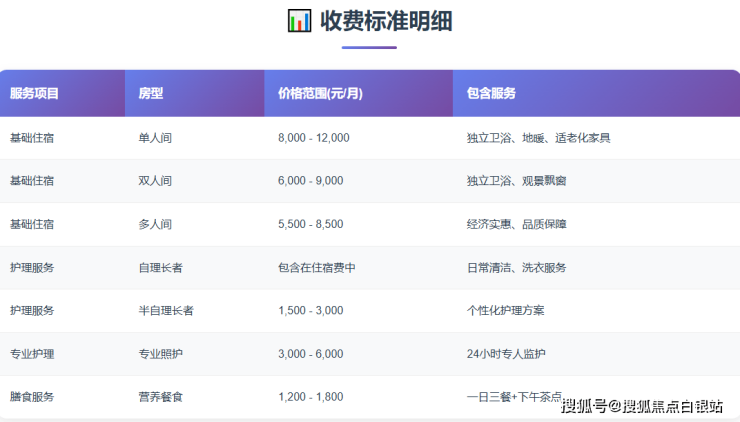
Task: Click the 营养餐食 cell
Action: click(160, 397)
